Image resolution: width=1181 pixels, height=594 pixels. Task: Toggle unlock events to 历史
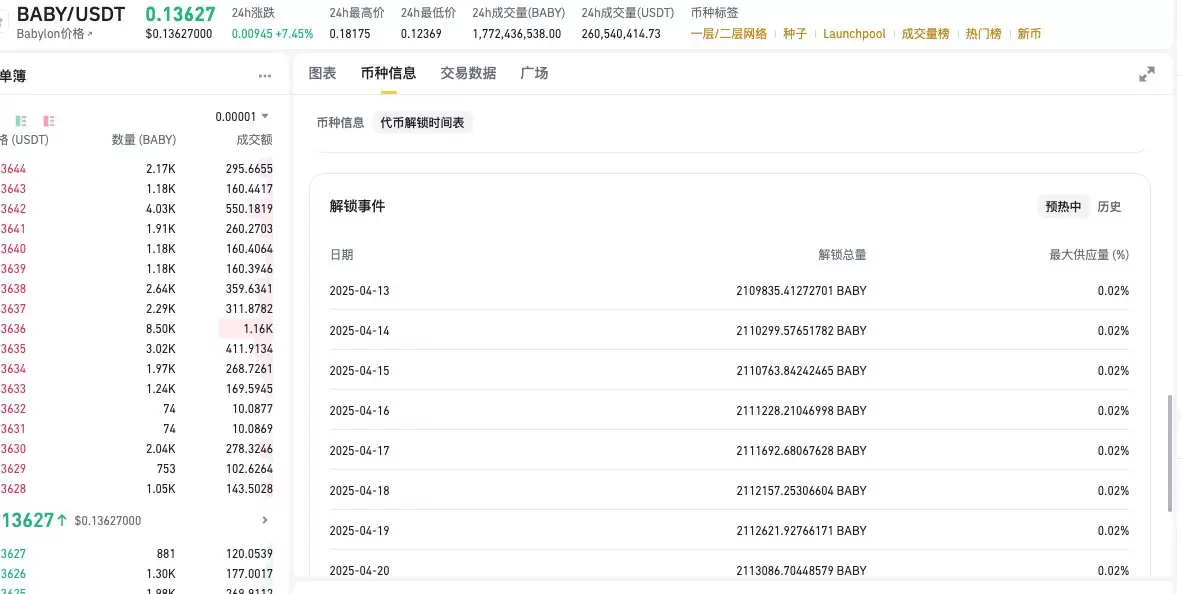click(1109, 206)
